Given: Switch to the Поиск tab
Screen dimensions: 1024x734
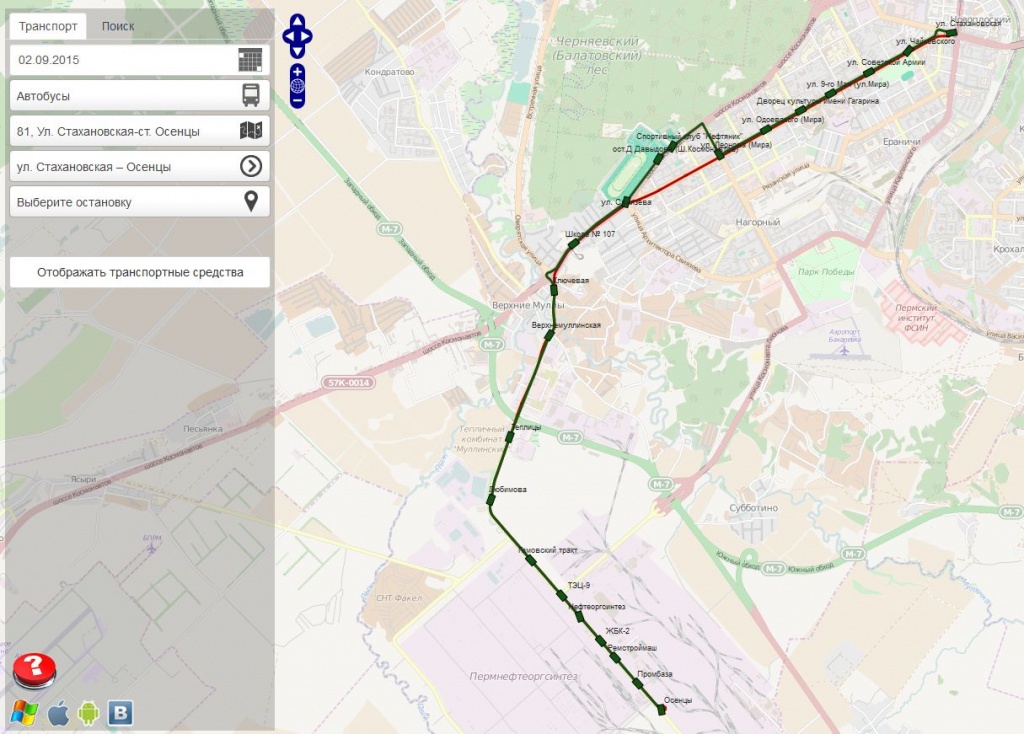Looking at the screenshot, I should (x=118, y=26).
